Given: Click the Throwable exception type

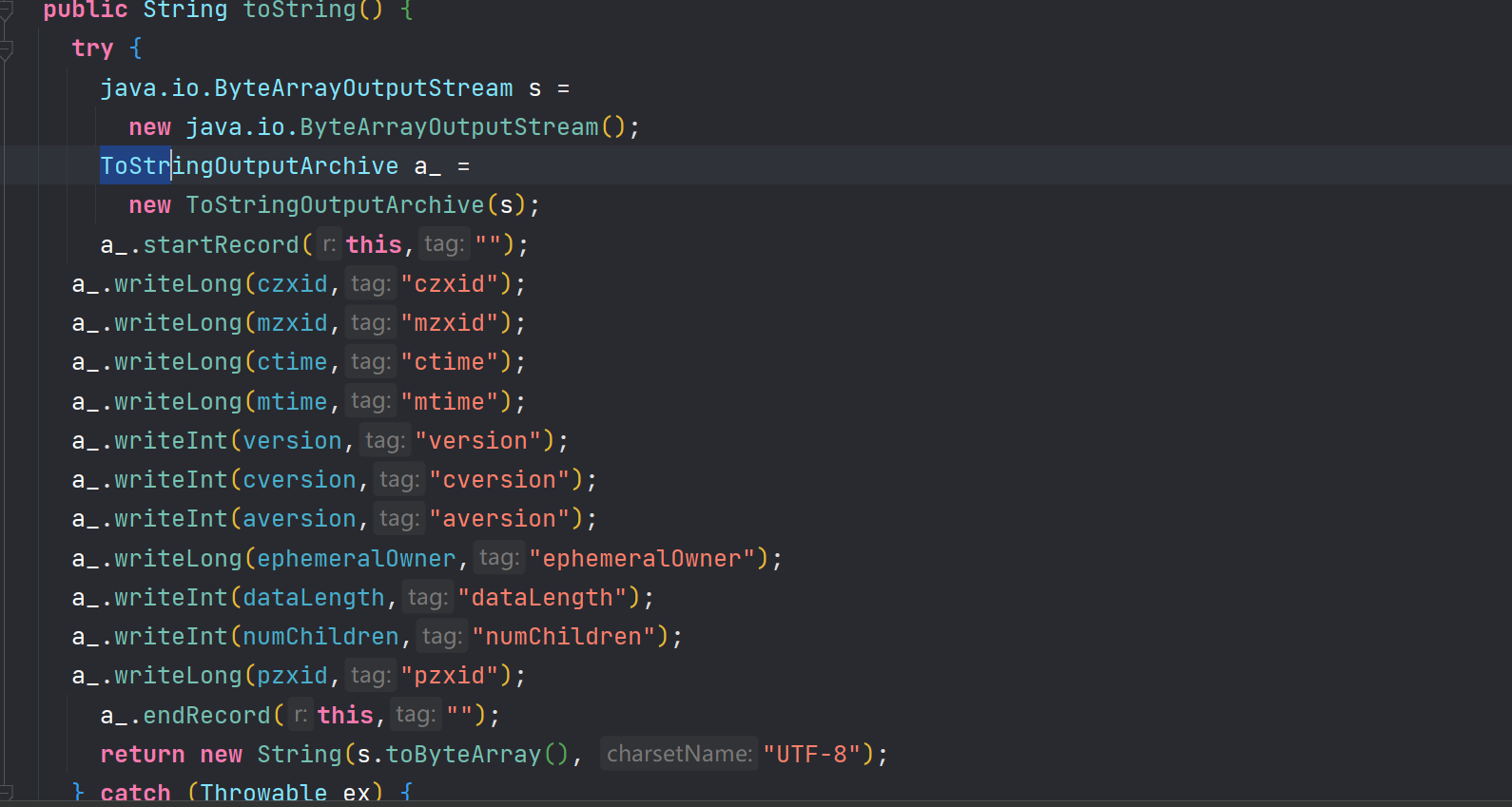Looking at the screenshot, I should coord(263,794).
